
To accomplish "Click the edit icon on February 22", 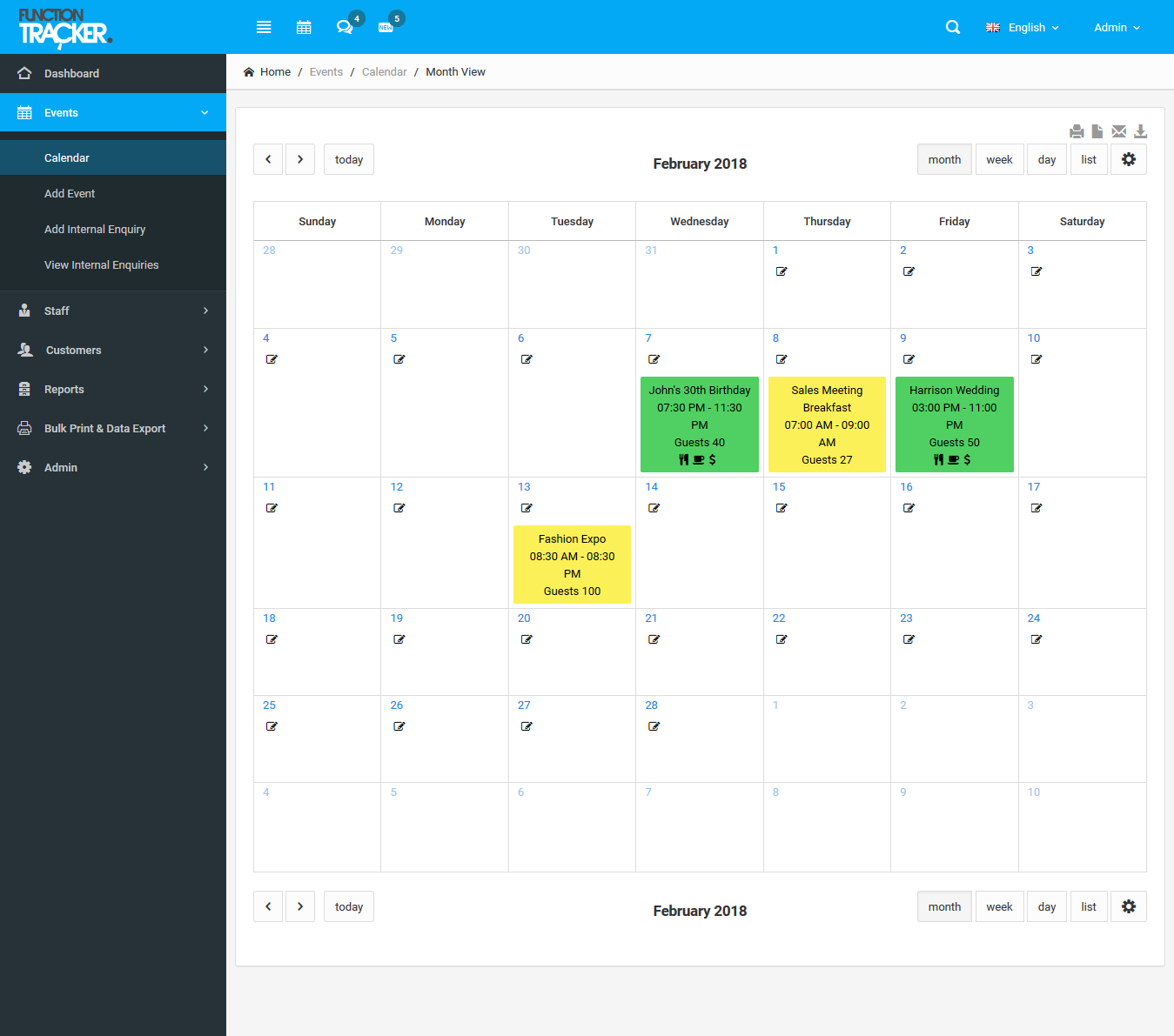I will pos(782,639).
